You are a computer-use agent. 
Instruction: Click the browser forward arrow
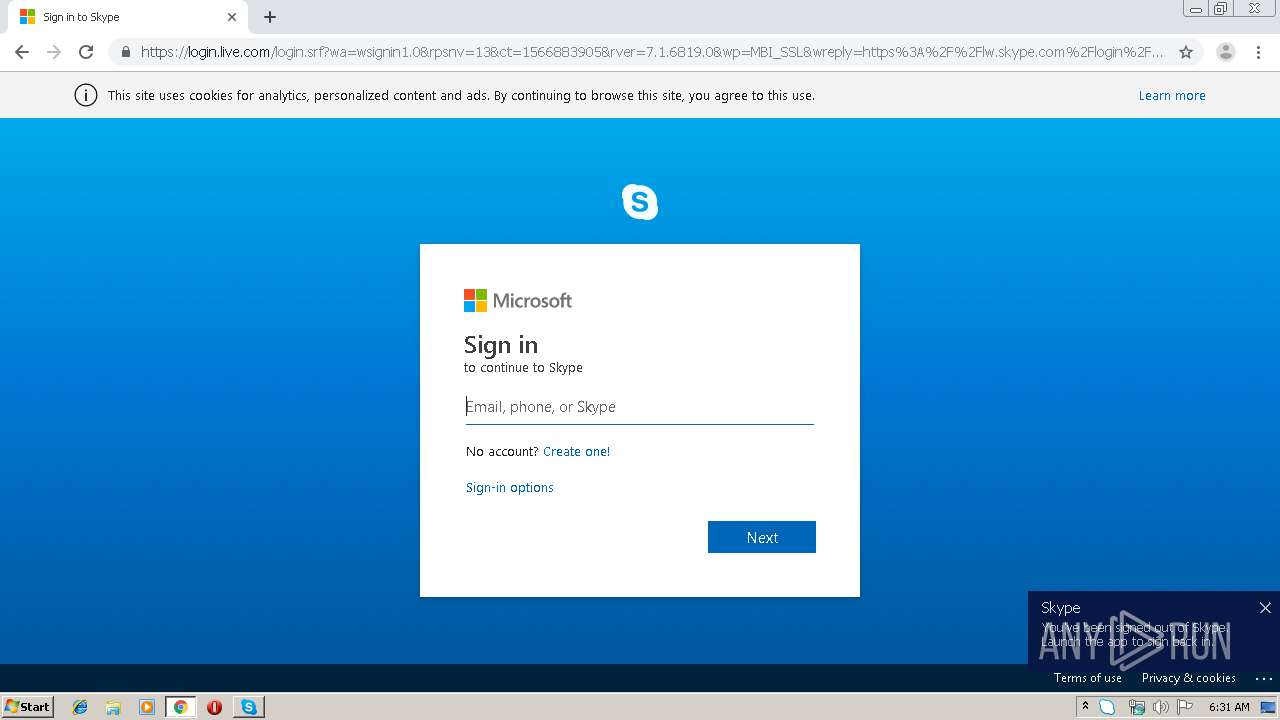54,52
